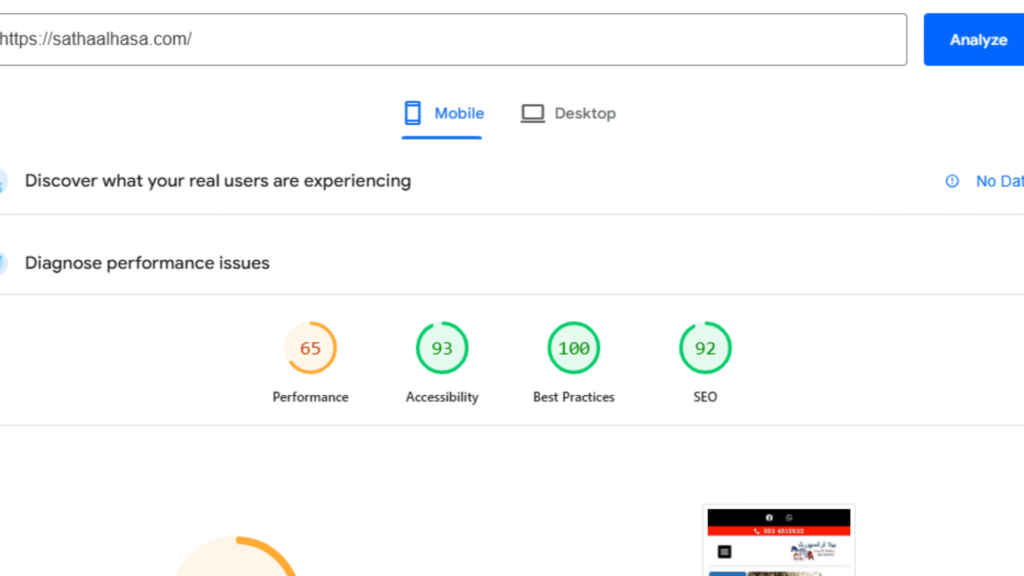Click the Analyze button
Viewport: 1024px width, 576px height.
coord(974,40)
